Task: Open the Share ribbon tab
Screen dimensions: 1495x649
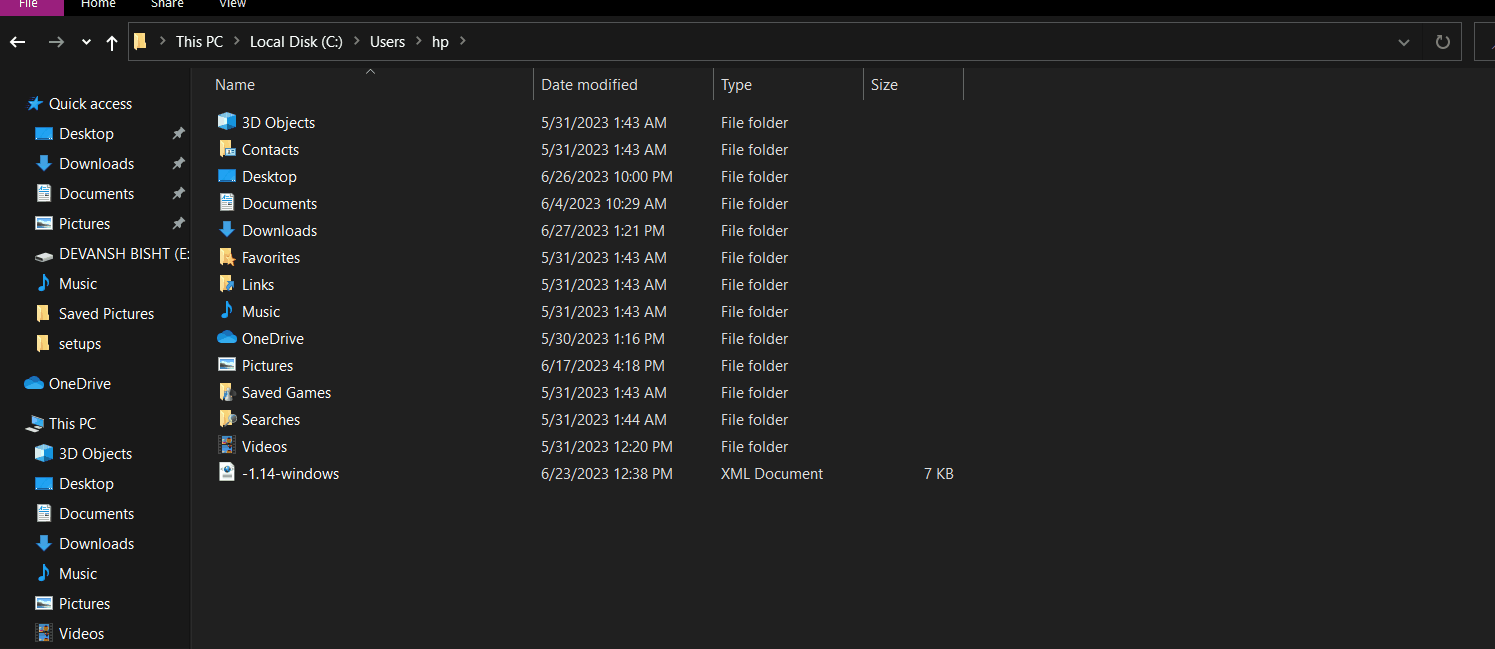Action: click(x=167, y=5)
